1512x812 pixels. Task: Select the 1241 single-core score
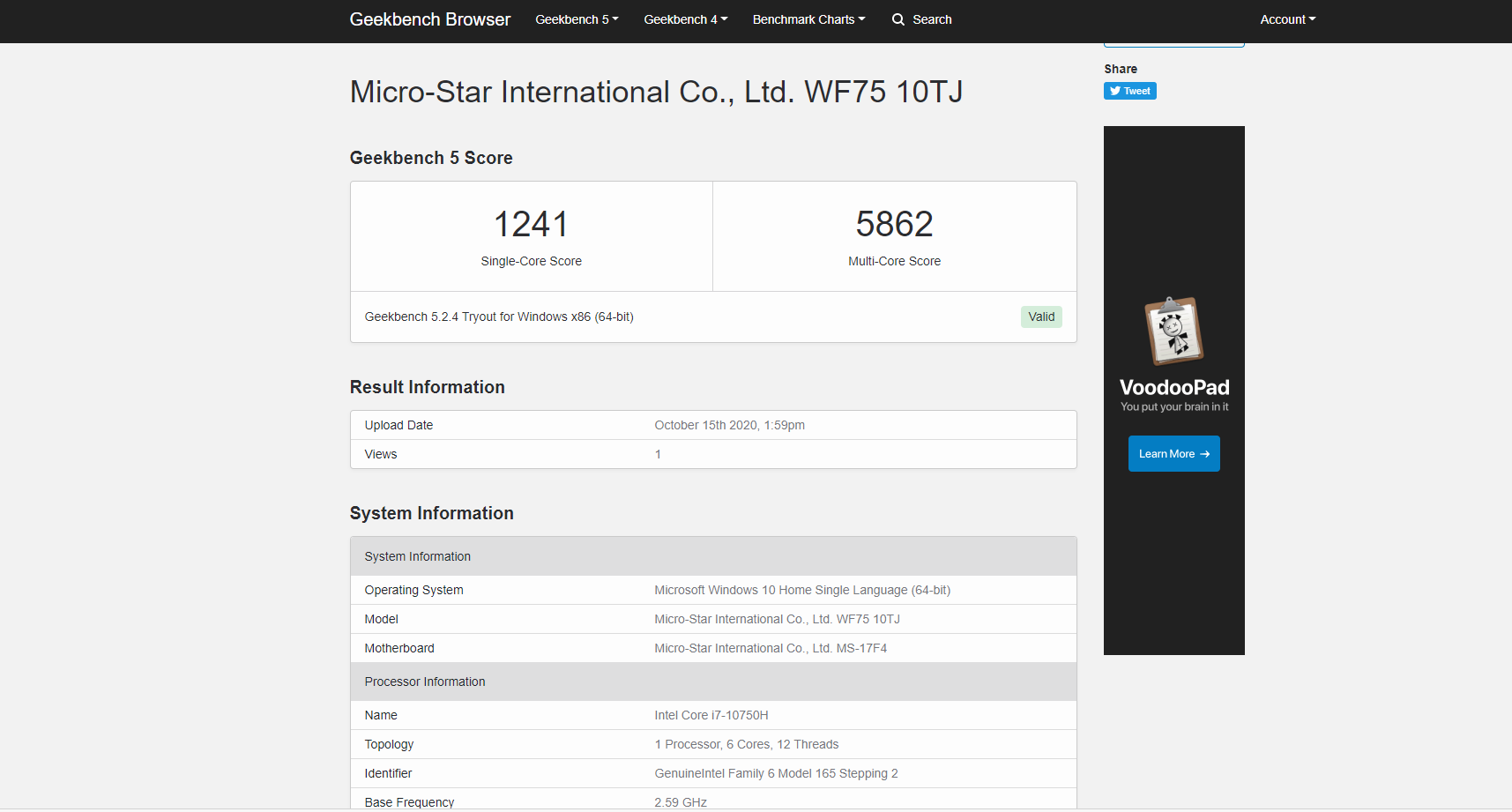(532, 224)
